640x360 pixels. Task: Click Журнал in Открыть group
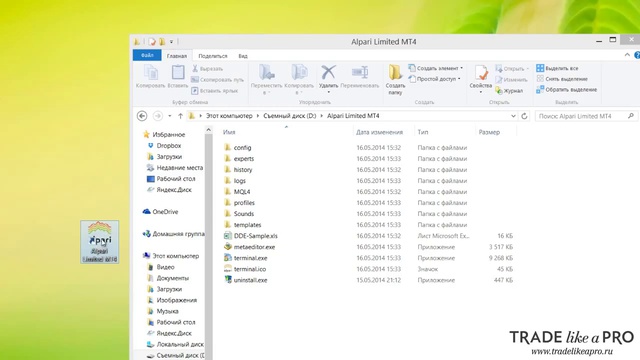coord(509,91)
